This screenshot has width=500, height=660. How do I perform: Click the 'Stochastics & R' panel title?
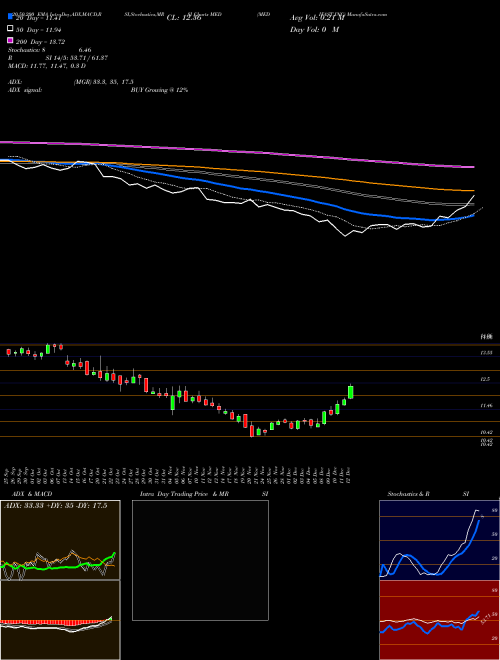[x=408, y=494]
